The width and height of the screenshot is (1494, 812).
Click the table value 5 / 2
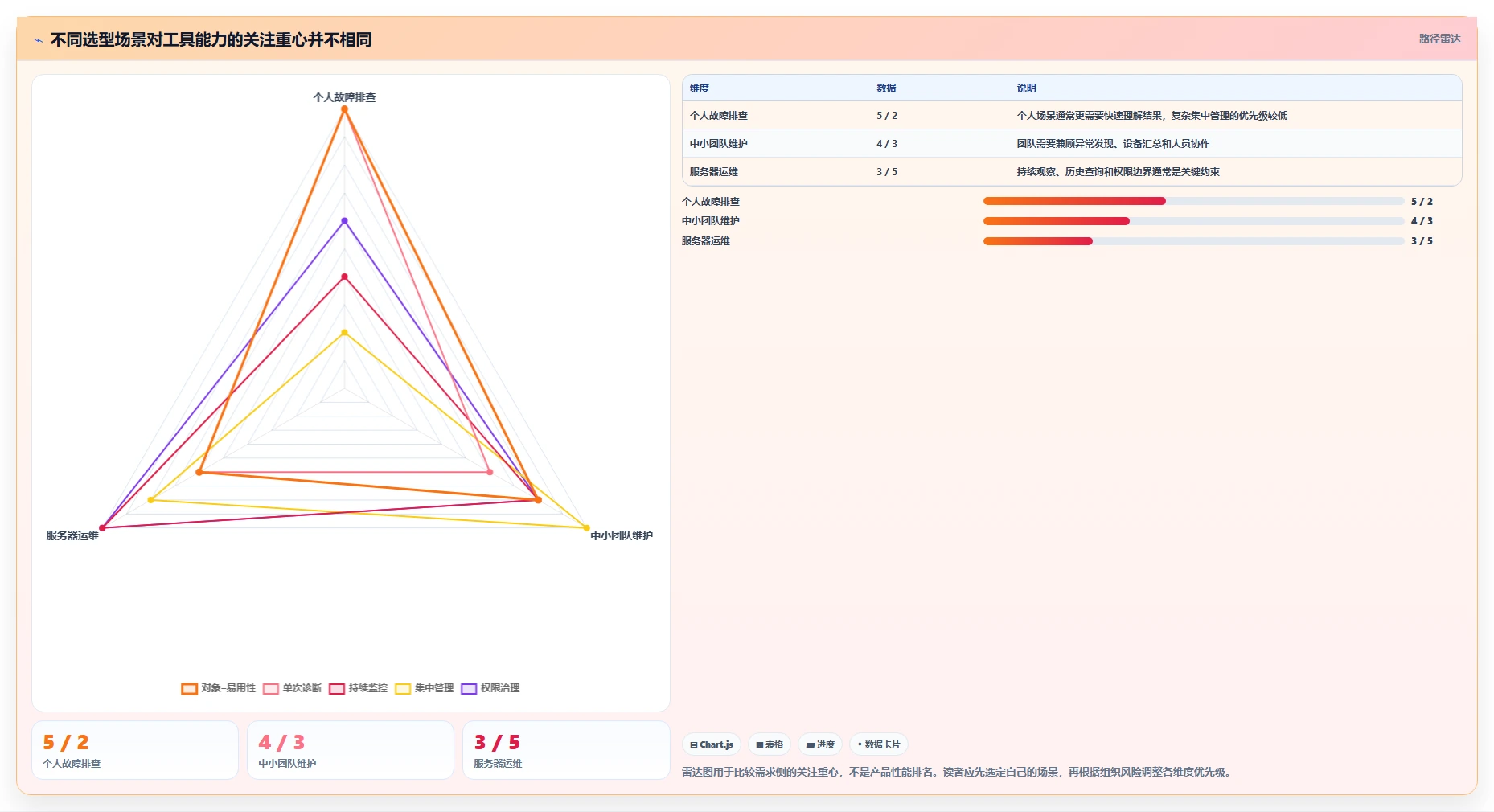click(x=887, y=116)
